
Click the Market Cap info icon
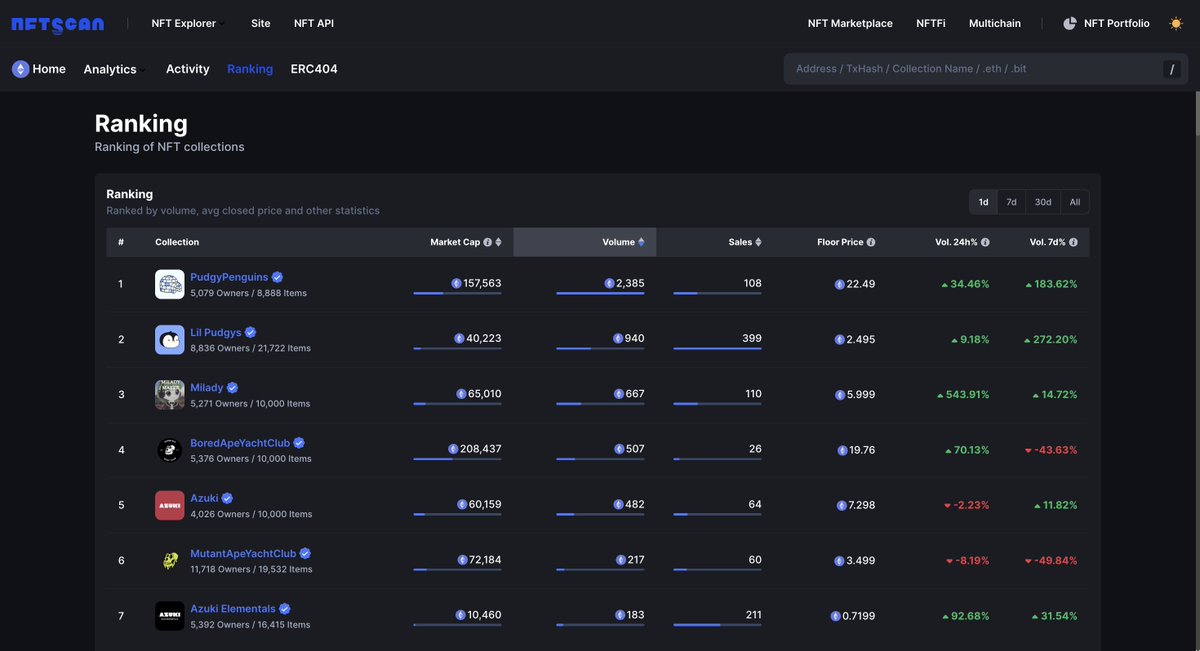click(488, 242)
